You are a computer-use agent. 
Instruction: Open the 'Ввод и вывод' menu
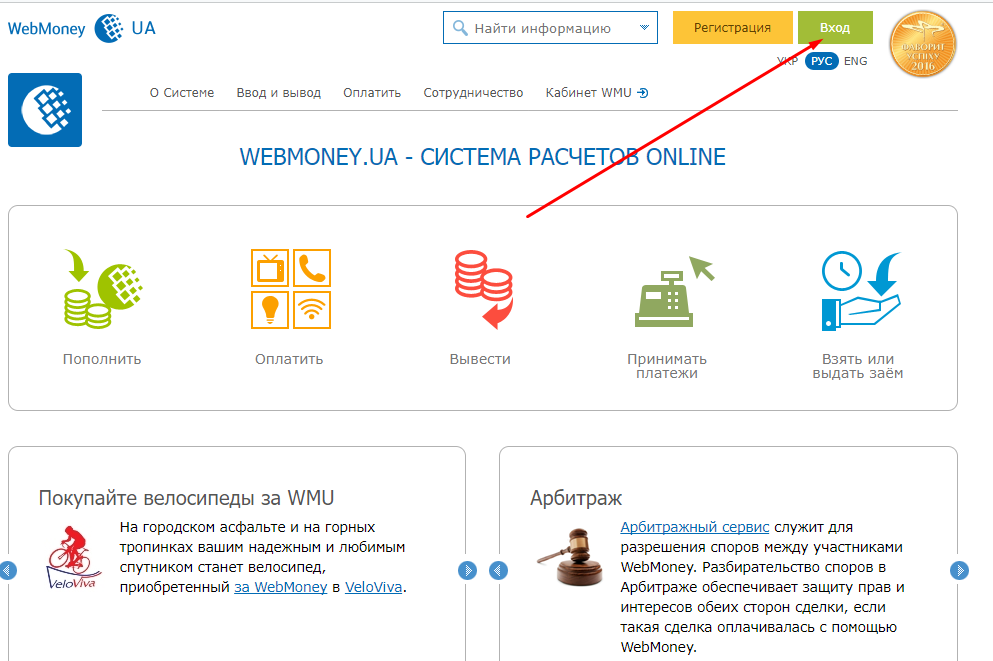tap(279, 93)
